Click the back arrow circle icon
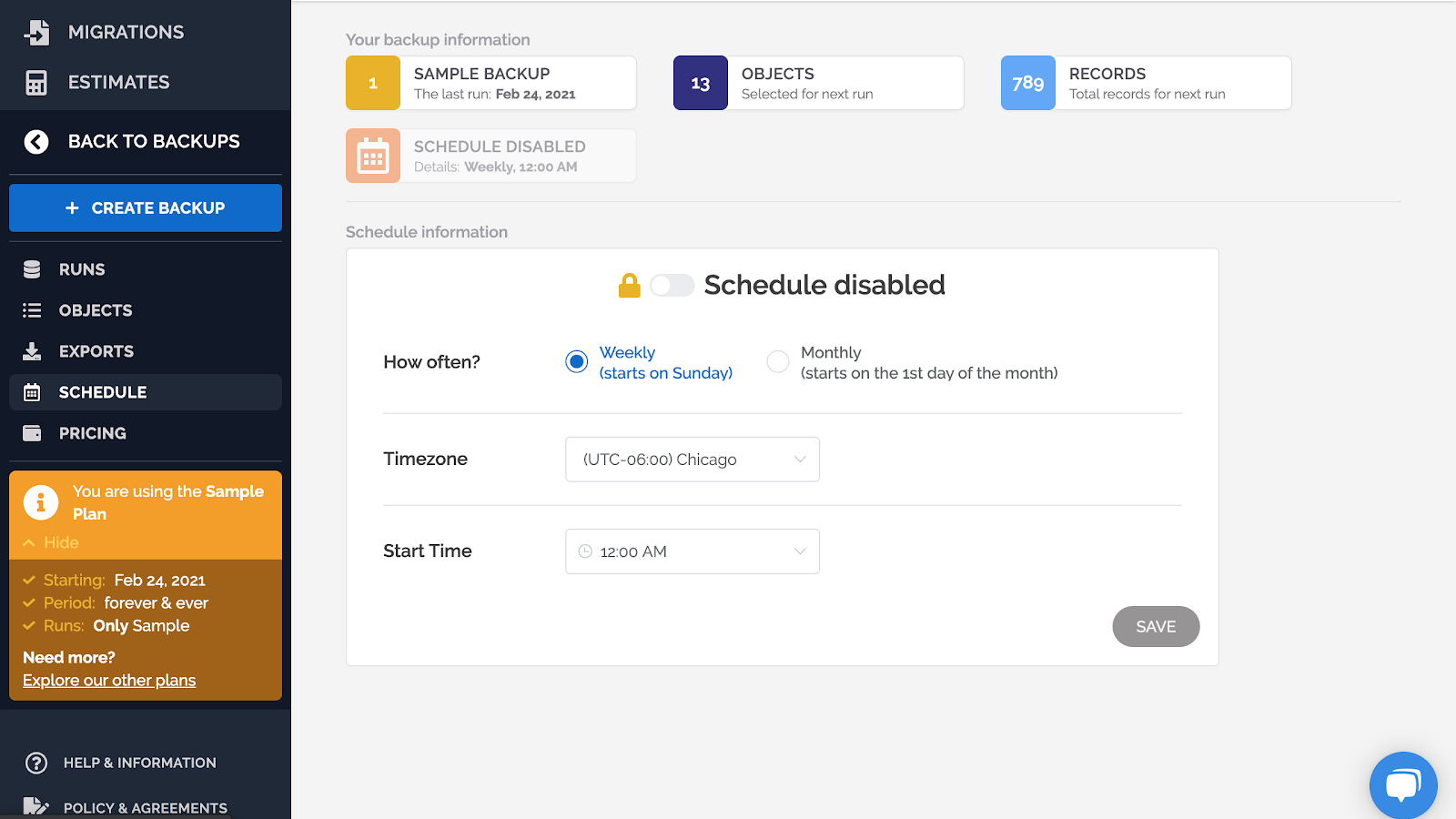This screenshot has width=1456, height=819. point(36,142)
